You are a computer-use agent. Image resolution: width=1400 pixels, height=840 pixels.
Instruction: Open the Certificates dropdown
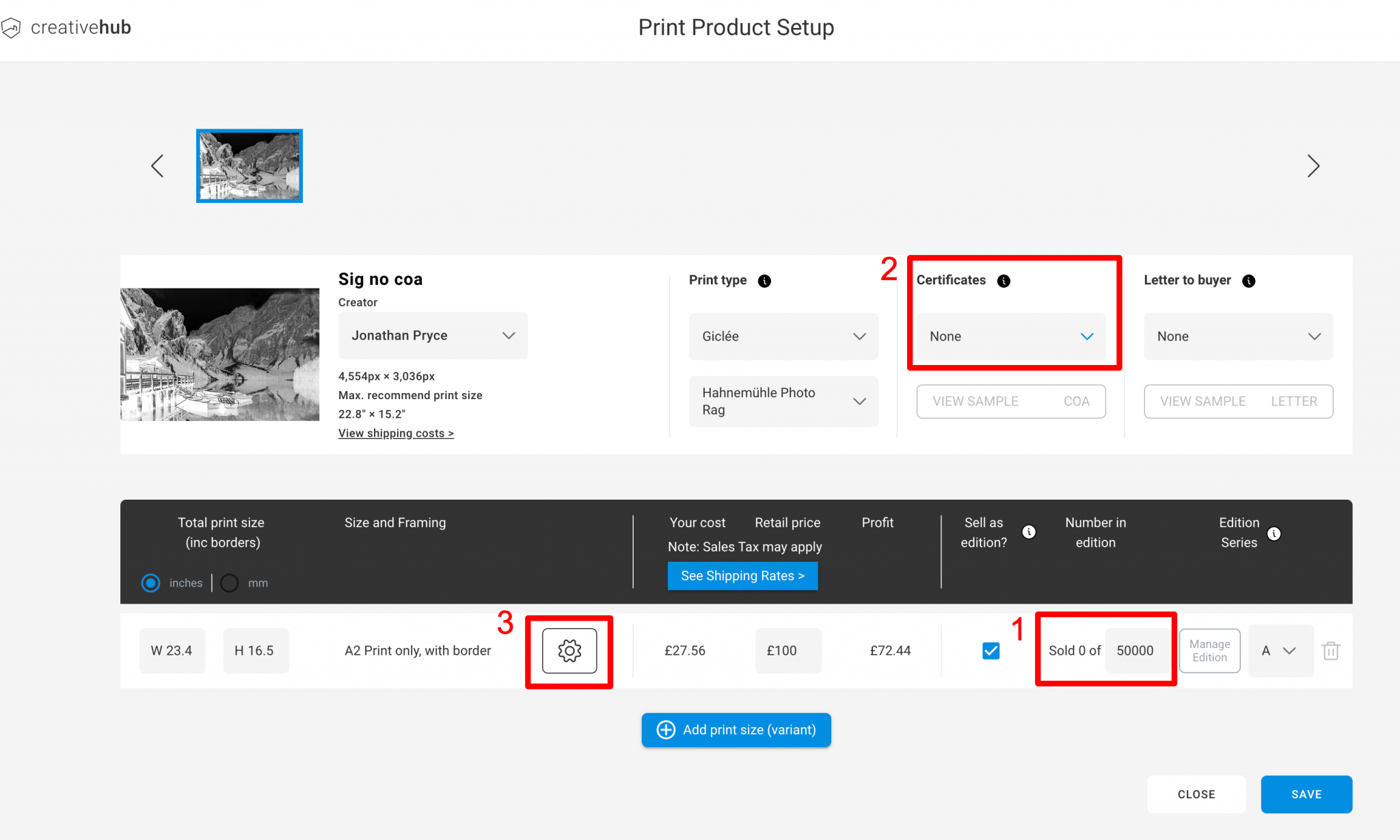(x=1010, y=336)
